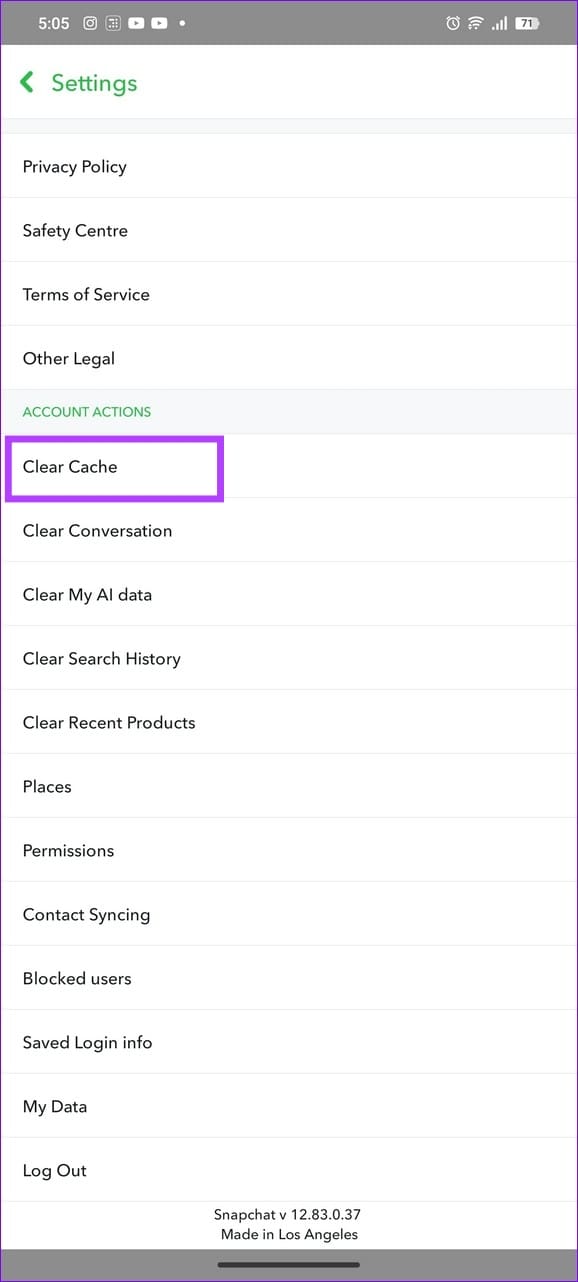The height and width of the screenshot is (1282, 578).
Task: Open the Instagram notification icon in status bar
Action: tap(89, 23)
